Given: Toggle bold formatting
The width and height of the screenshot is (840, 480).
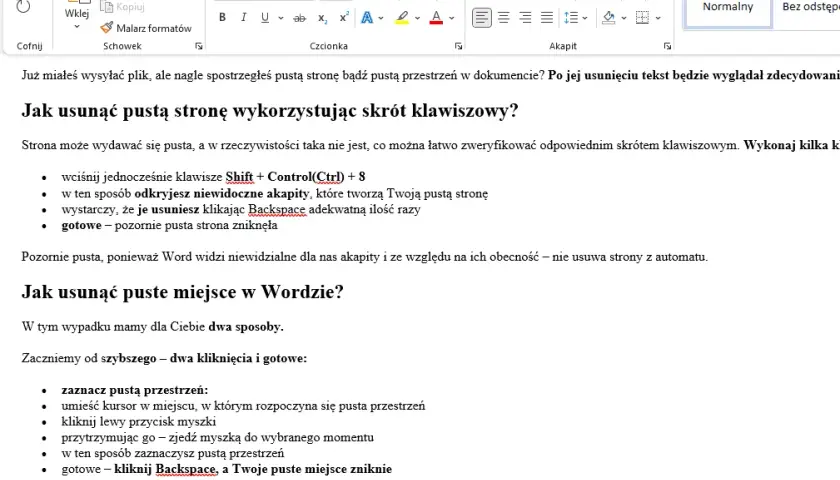Looking at the screenshot, I should (222, 18).
